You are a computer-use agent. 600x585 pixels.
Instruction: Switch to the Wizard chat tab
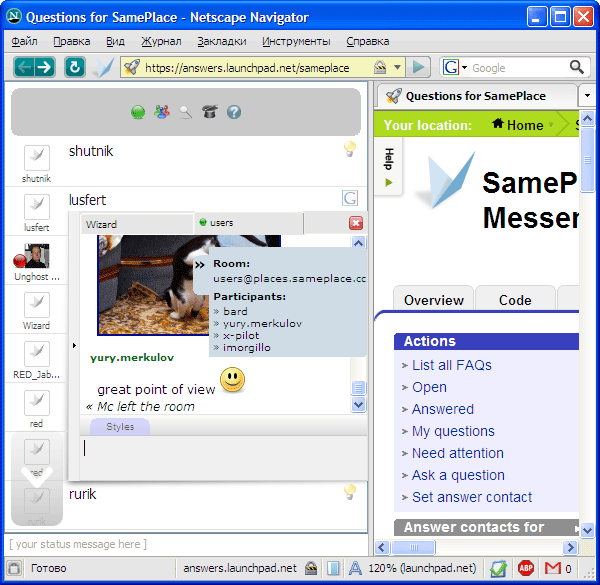(137, 224)
